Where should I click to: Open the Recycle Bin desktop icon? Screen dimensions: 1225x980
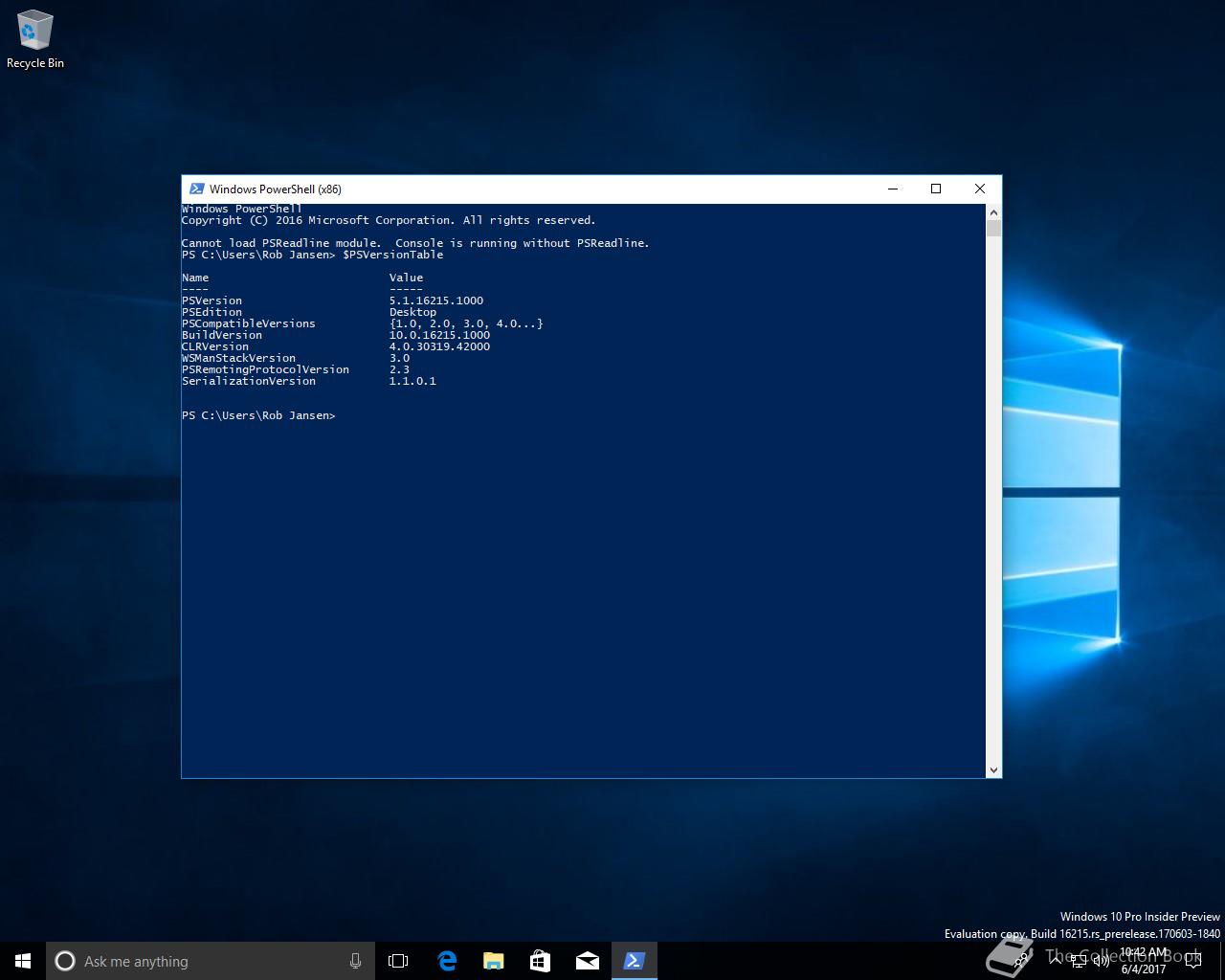[x=34, y=40]
